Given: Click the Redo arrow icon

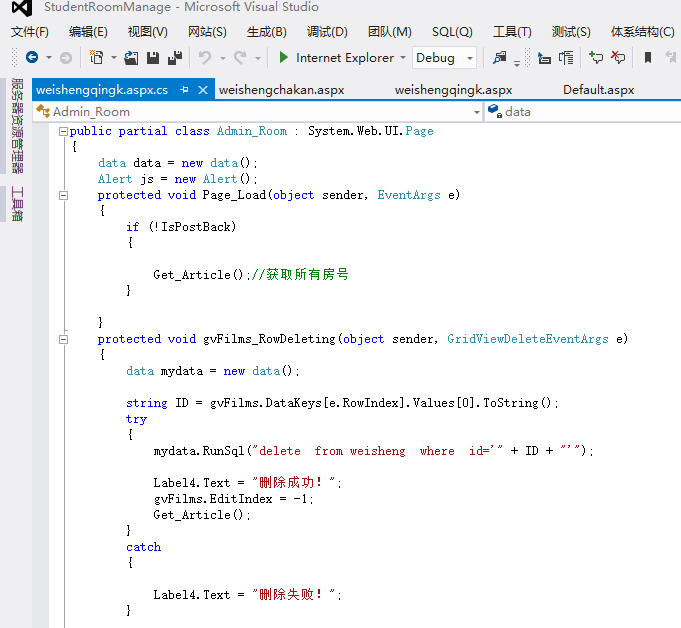Looking at the screenshot, I should pyautogui.click(x=240, y=57).
